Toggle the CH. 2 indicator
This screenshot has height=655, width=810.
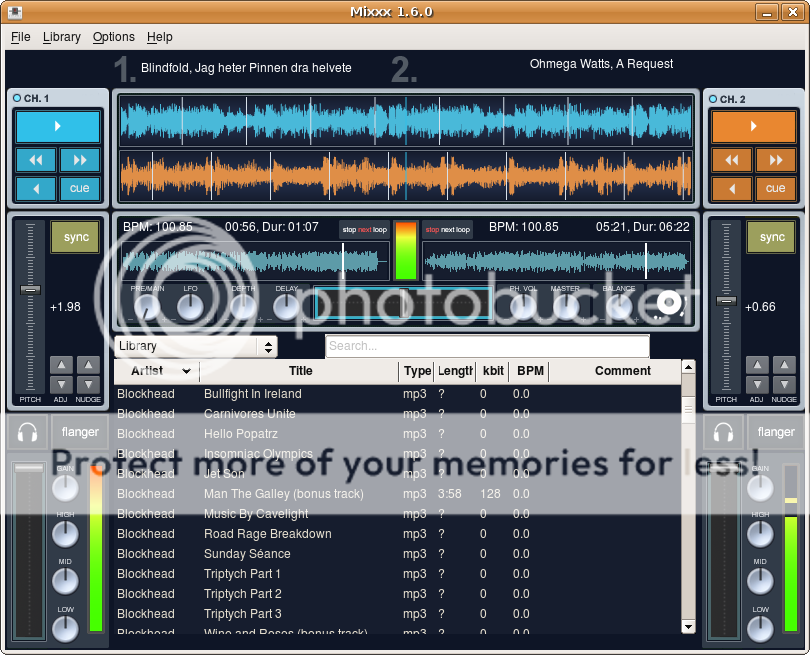pyautogui.click(x=713, y=99)
